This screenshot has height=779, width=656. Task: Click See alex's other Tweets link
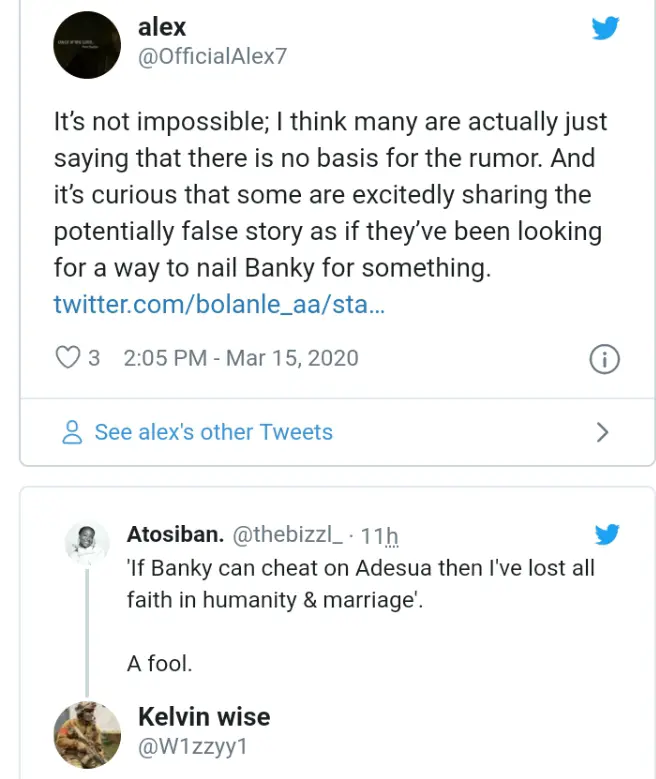[213, 432]
